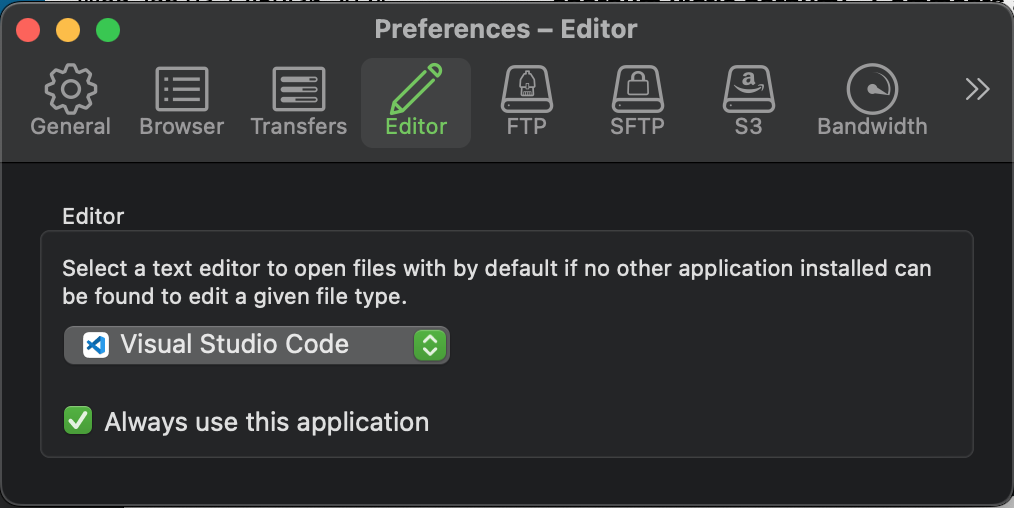Click the text editor description paragraph

(x=496, y=282)
